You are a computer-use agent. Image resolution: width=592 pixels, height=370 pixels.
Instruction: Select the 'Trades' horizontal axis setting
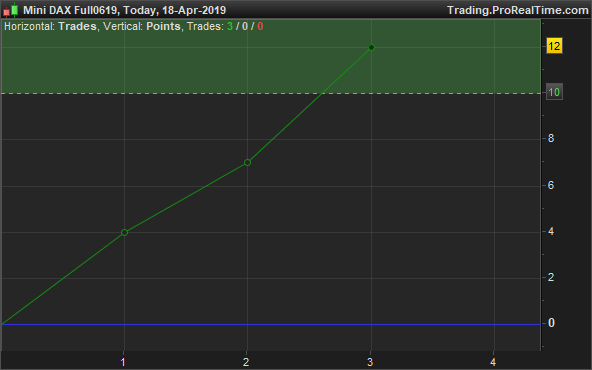[x=77, y=26]
